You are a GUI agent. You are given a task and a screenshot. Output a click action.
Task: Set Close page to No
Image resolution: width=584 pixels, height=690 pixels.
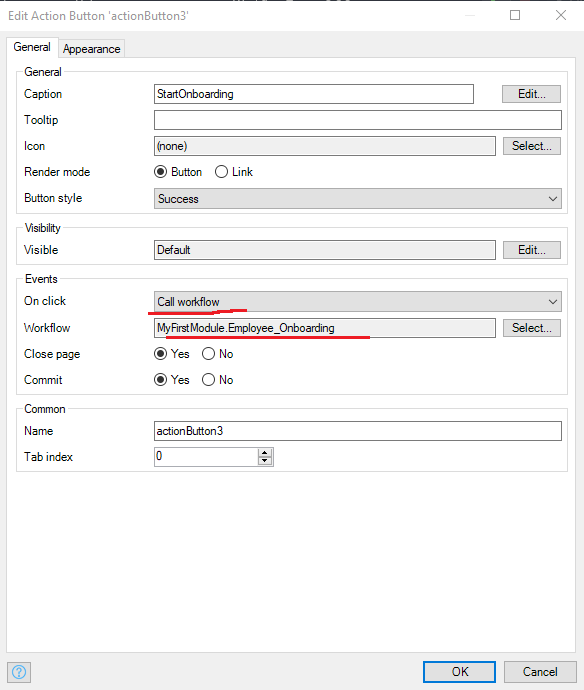[209, 354]
